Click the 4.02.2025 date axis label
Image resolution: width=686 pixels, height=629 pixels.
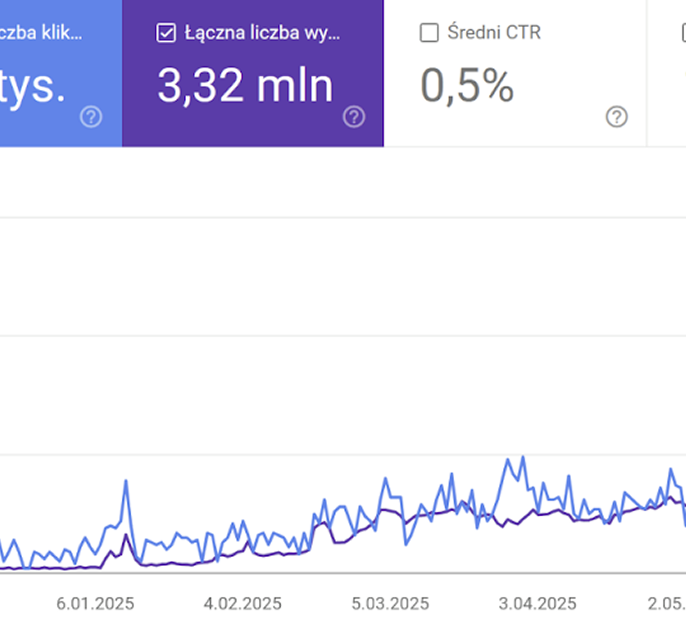242,603
